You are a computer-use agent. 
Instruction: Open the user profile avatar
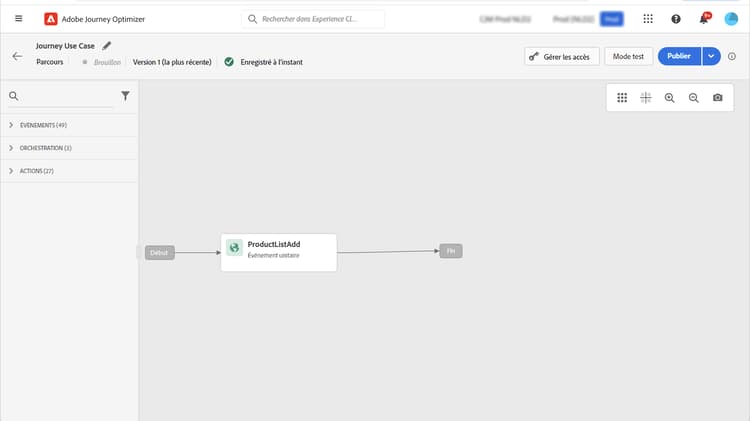731,19
